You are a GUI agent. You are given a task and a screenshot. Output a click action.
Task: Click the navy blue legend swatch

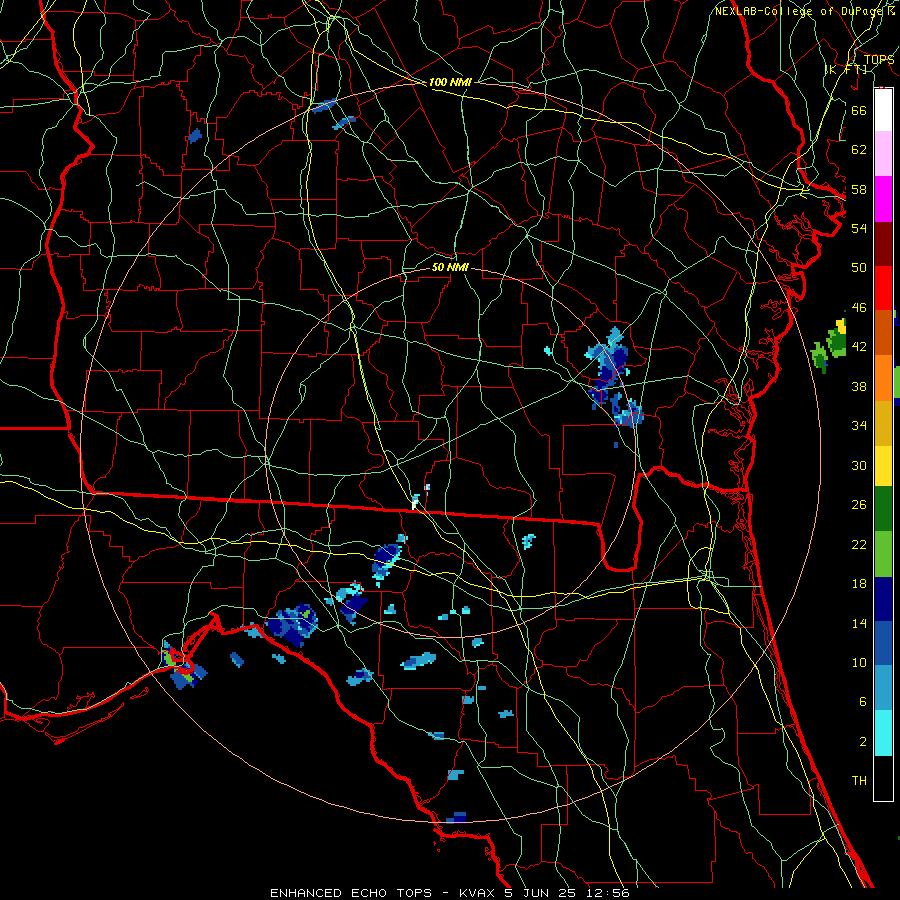point(883,599)
